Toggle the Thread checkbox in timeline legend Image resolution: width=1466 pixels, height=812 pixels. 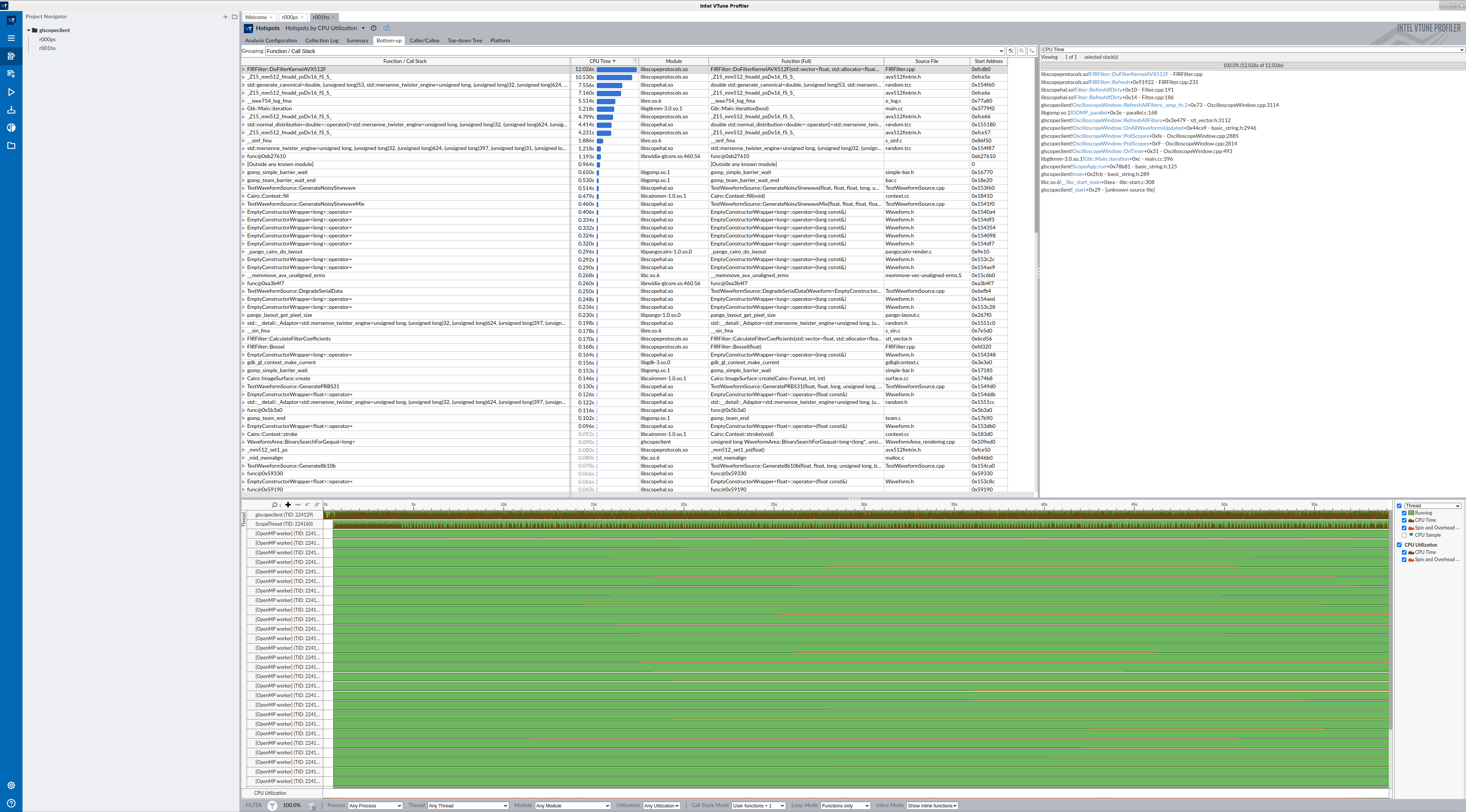[x=1400, y=506]
